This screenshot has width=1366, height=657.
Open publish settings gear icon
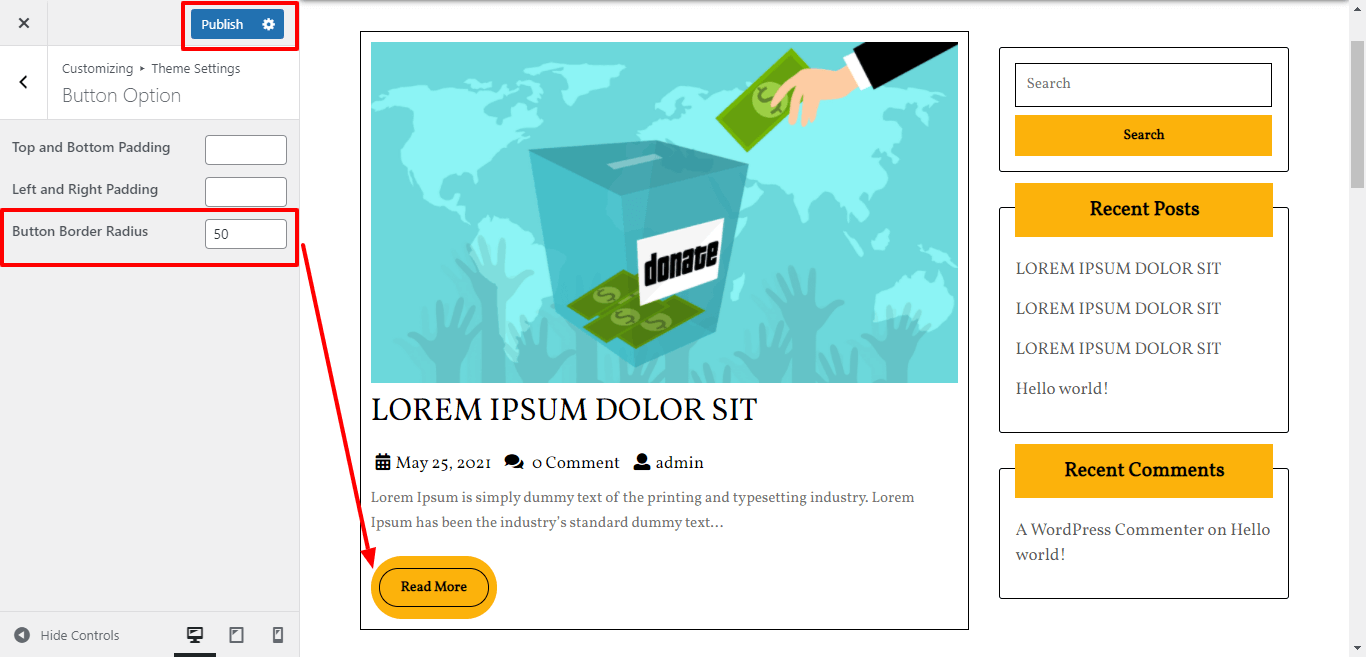click(268, 24)
